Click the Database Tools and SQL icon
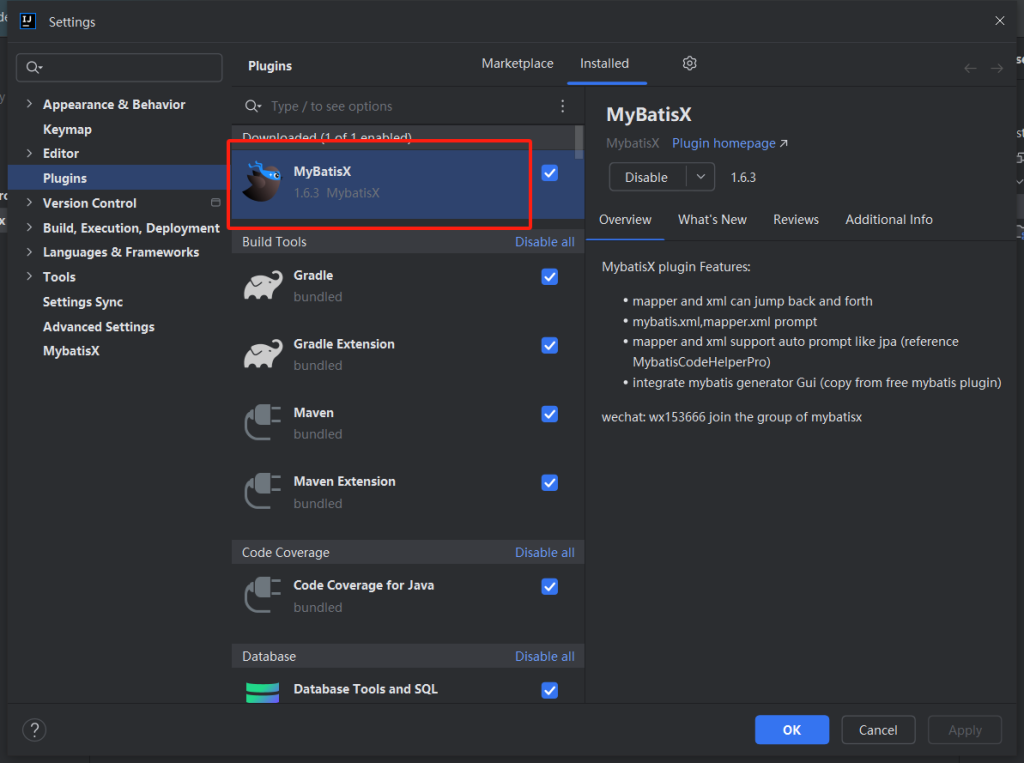1024x763 pixels. point(262,692)
